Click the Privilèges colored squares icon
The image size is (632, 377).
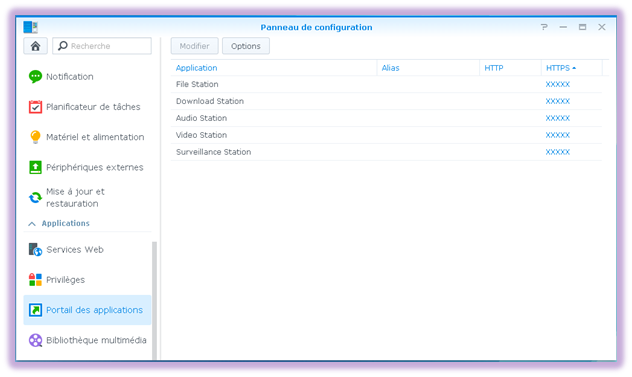coord(35,280)
